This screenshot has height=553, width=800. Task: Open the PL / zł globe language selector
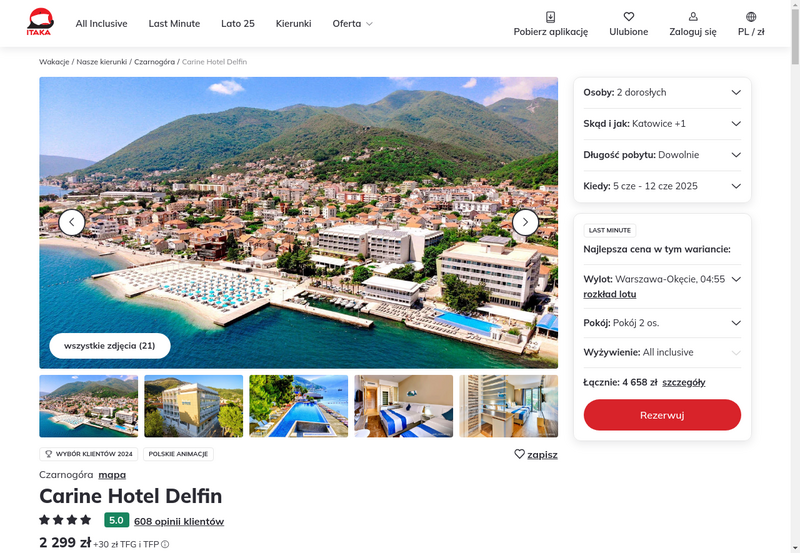751,17
